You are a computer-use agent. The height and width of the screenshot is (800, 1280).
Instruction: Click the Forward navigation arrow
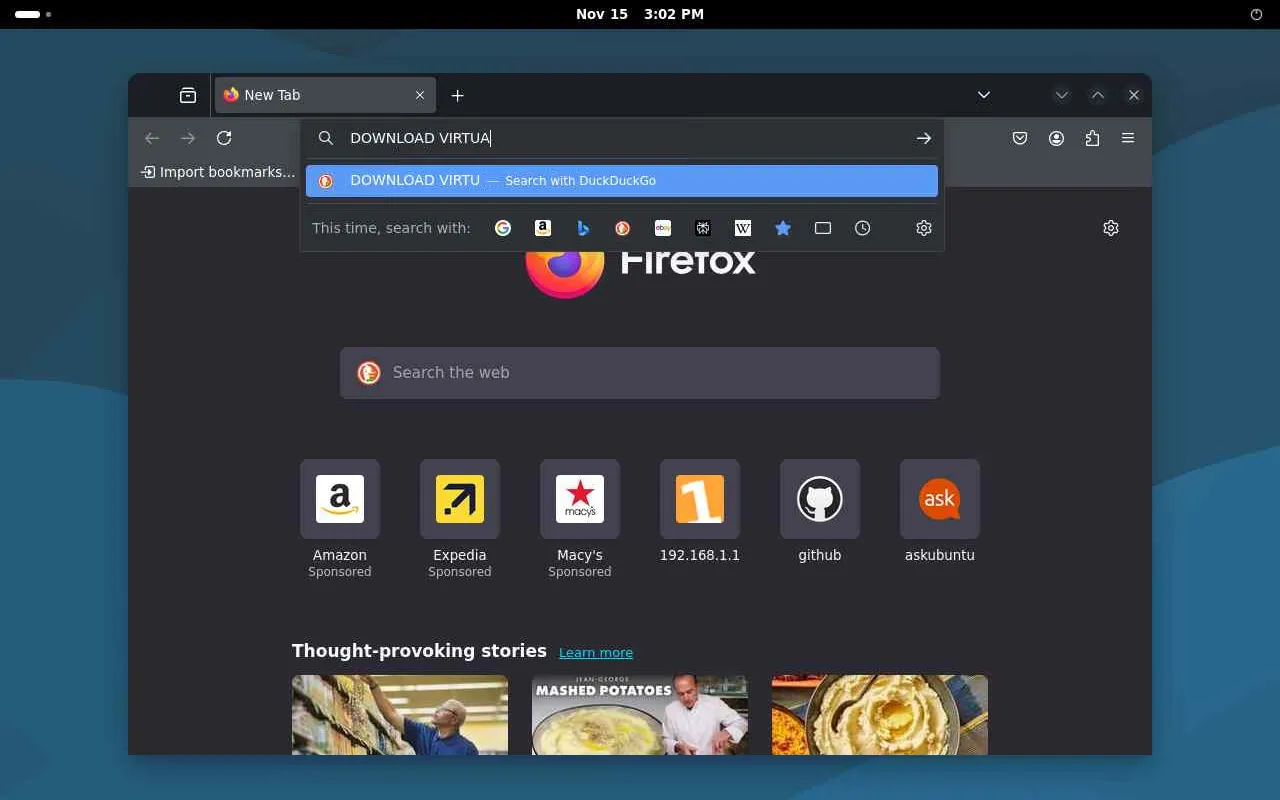pyautogui.click(x=188, y=138)
